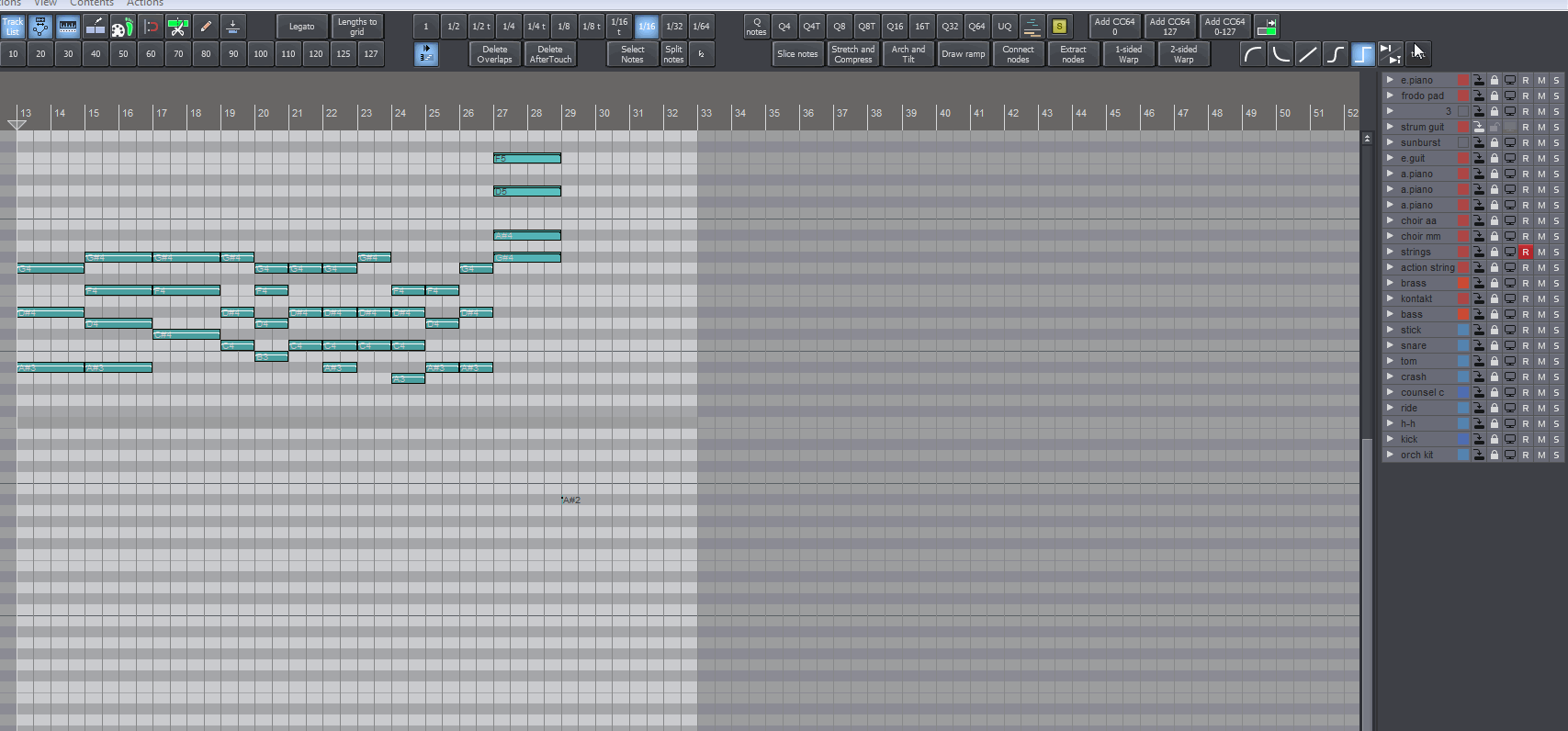Click the 2-sided Warp button
This screenshot has width=1568, height=731.
point(1184,54)
